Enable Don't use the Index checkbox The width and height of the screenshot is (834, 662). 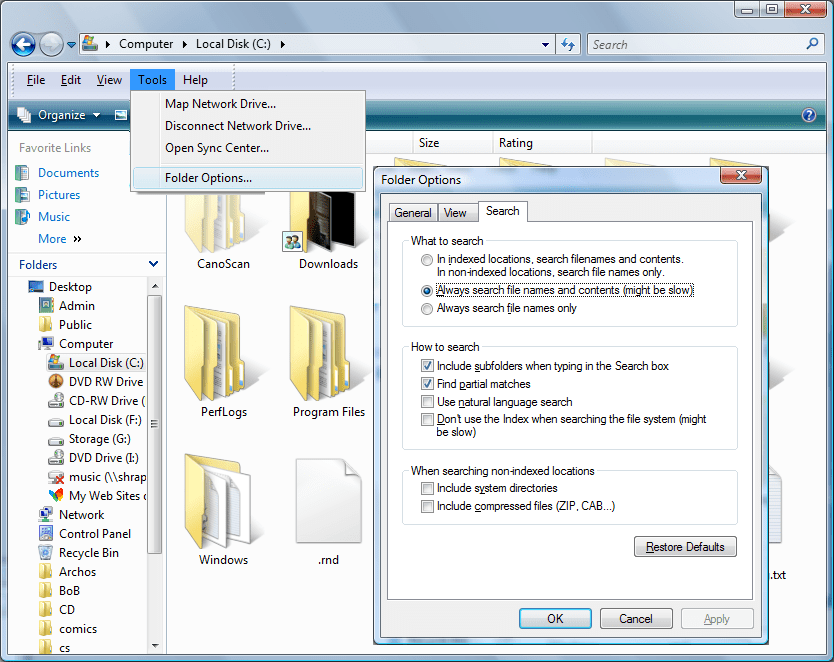(427, 419)
